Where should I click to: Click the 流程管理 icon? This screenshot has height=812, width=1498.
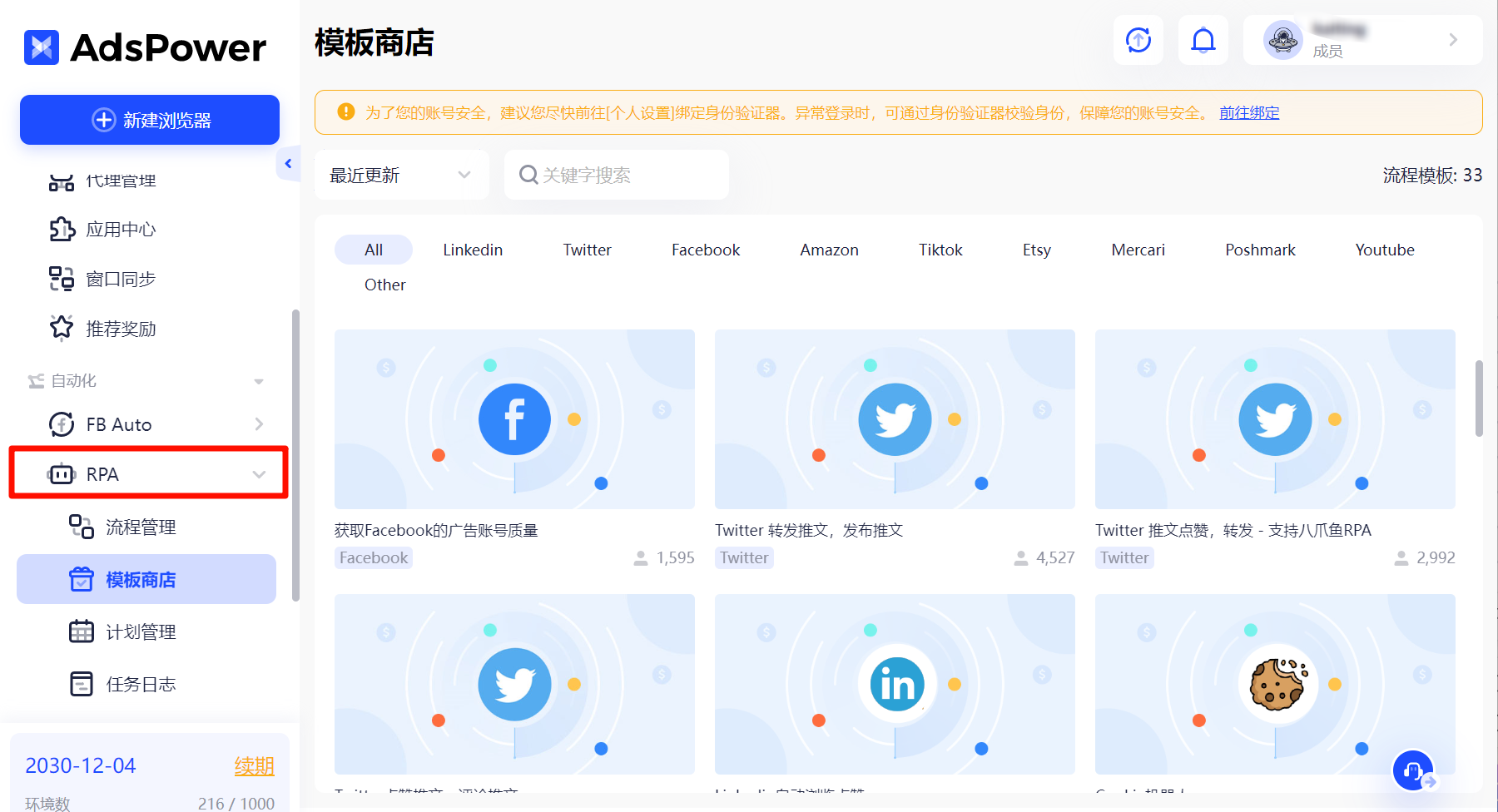tap(82, 527)
